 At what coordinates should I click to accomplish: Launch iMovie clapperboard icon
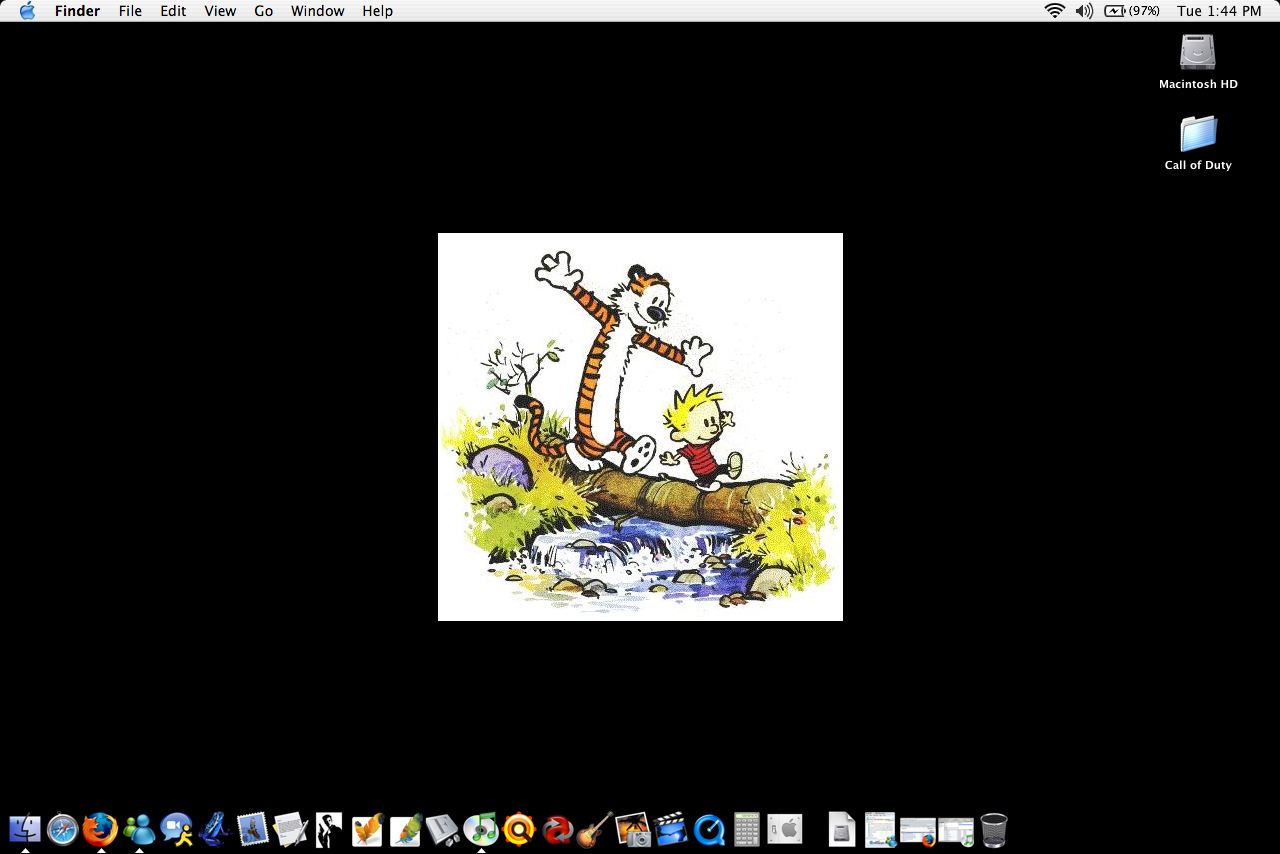click(671, 829)
